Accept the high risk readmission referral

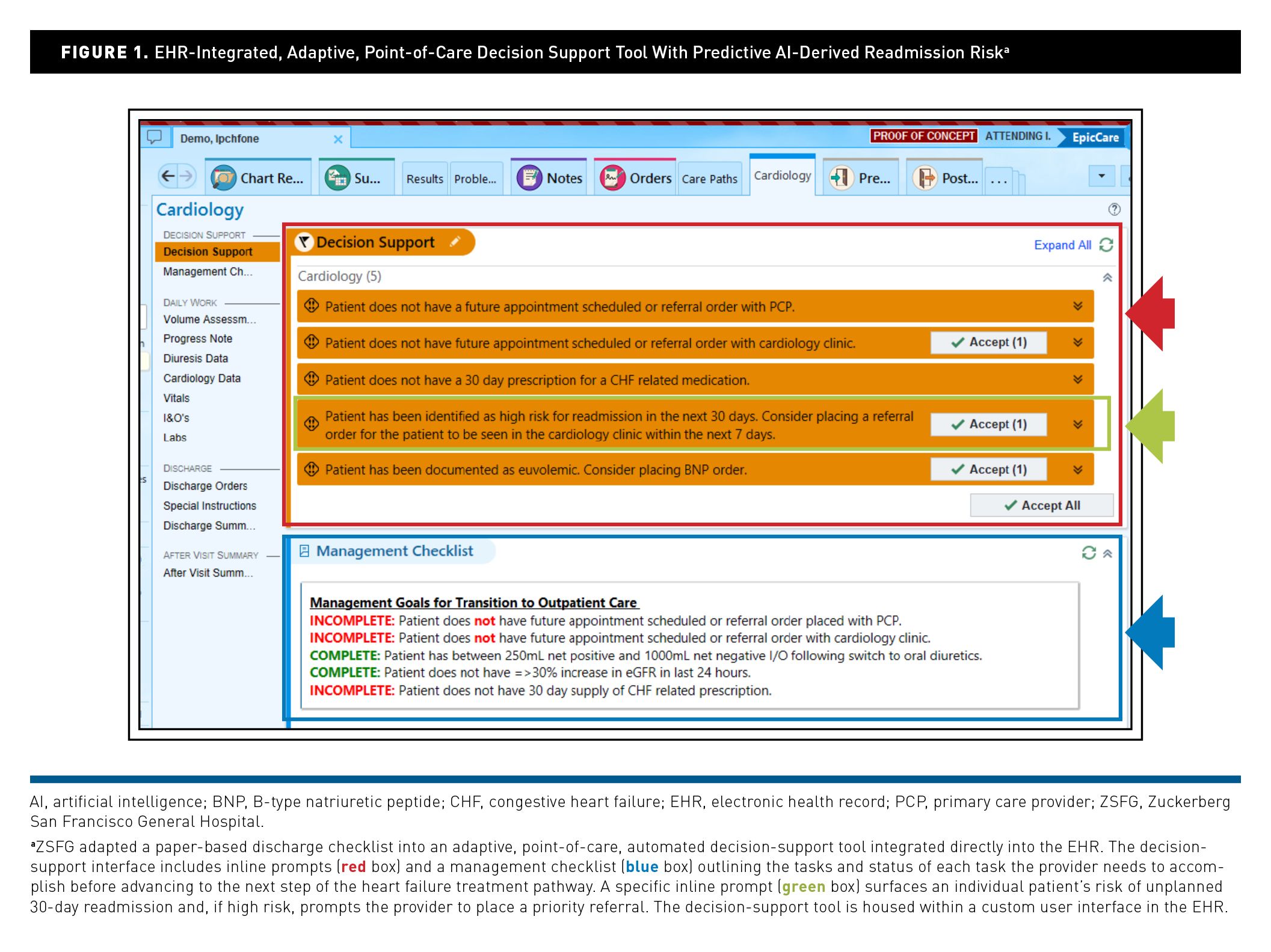[988, 424]
